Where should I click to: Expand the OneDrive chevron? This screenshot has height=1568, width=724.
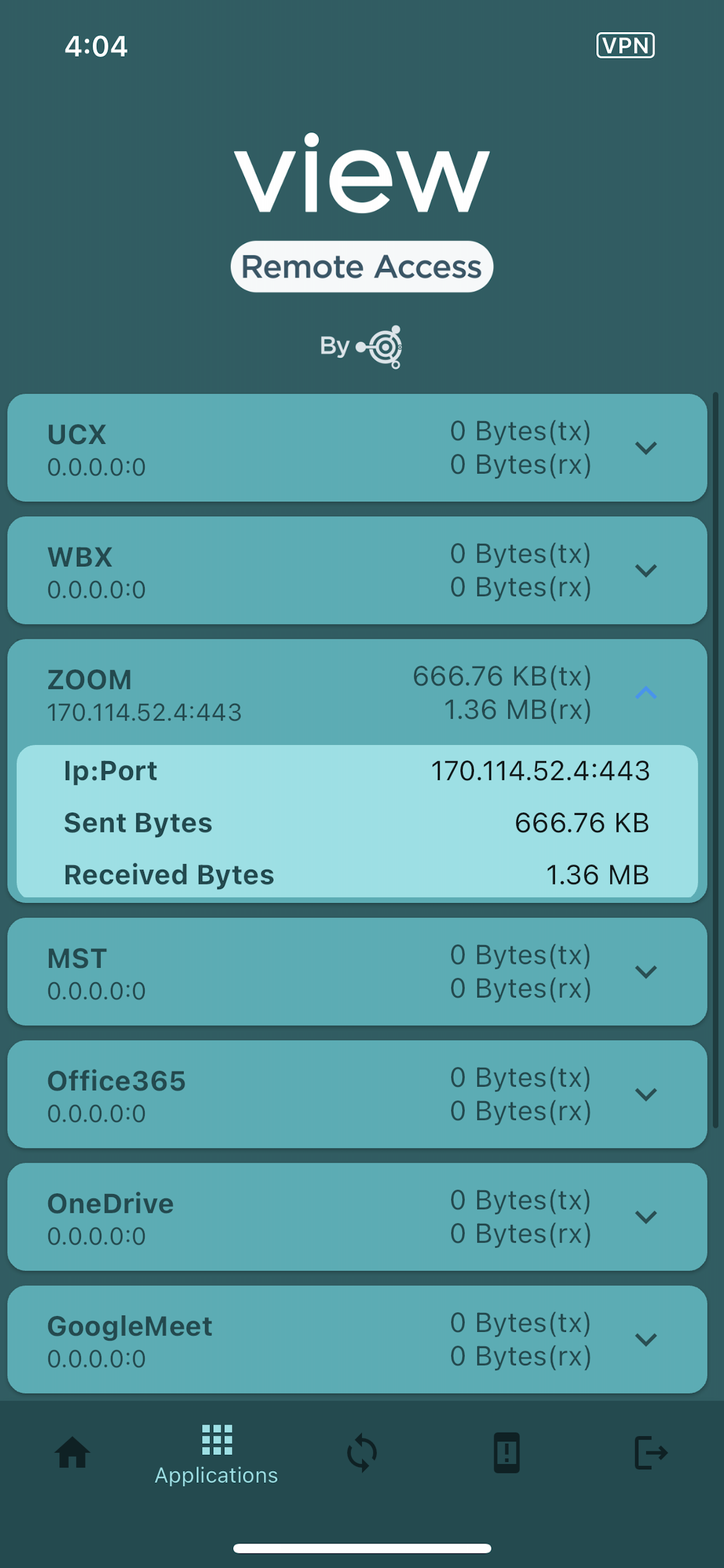pyautogui.click(x=645, y=1217)
